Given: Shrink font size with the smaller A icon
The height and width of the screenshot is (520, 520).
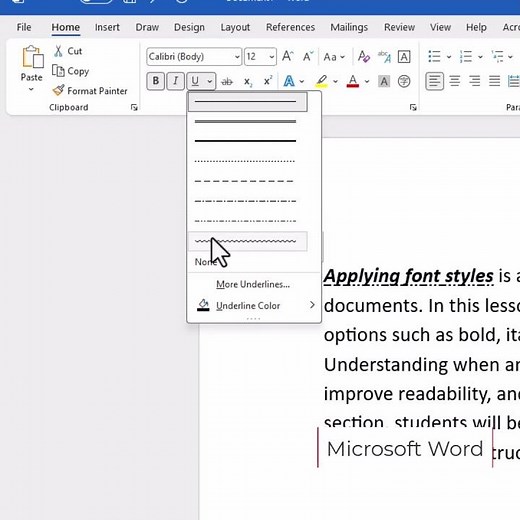Looking at the screenshot, I should [x=308, y=56].
